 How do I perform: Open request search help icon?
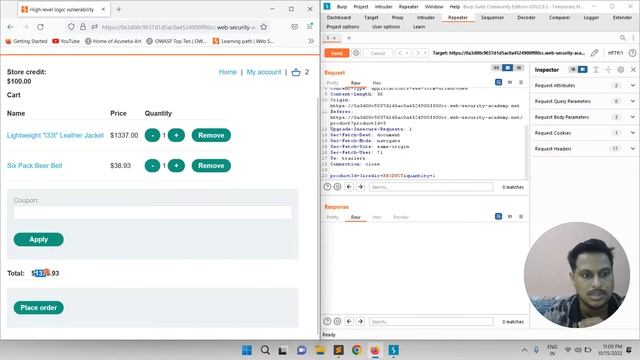coord(327,187)
